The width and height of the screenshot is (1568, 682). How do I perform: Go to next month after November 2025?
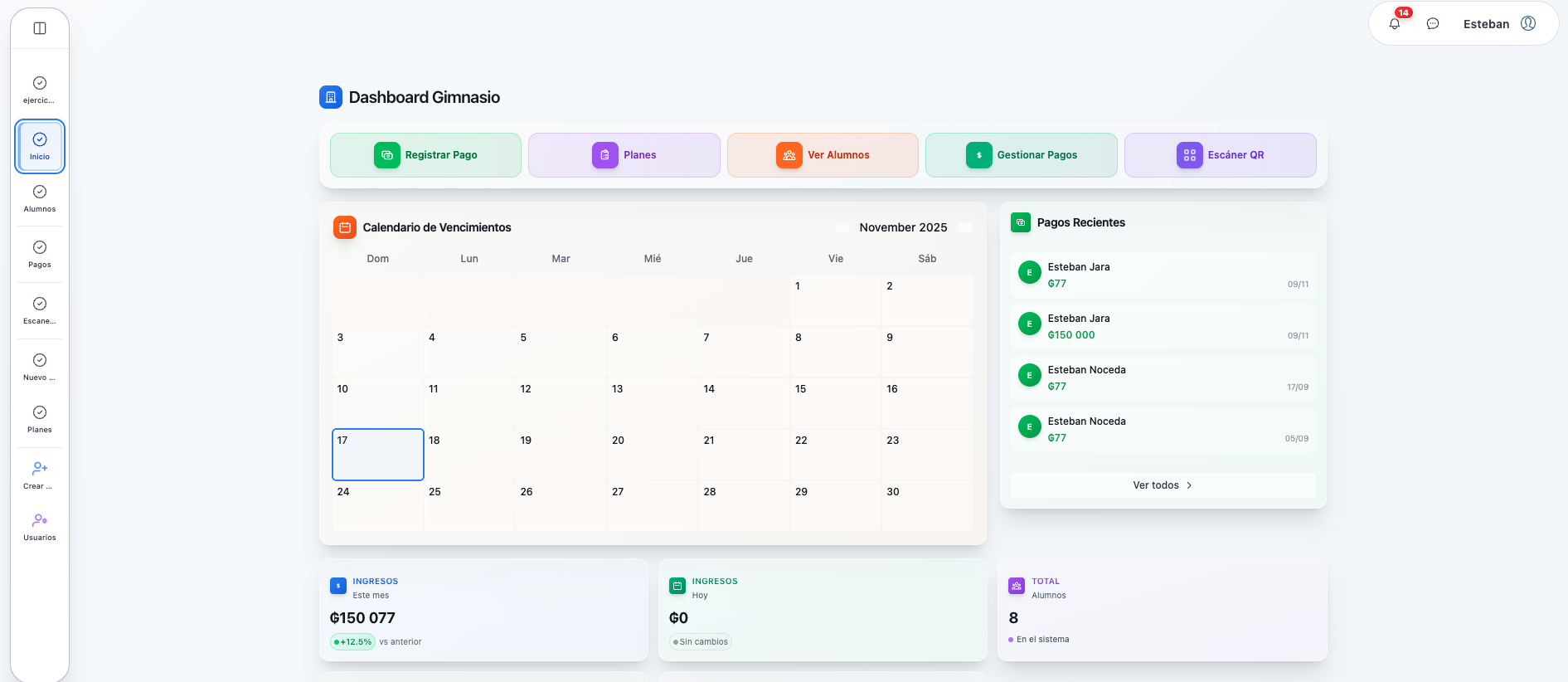pos(965,227)
